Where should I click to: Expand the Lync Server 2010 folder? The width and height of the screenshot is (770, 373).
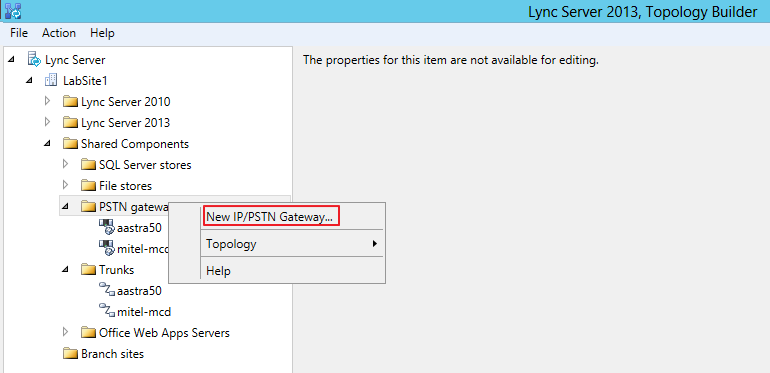point(47,101)
